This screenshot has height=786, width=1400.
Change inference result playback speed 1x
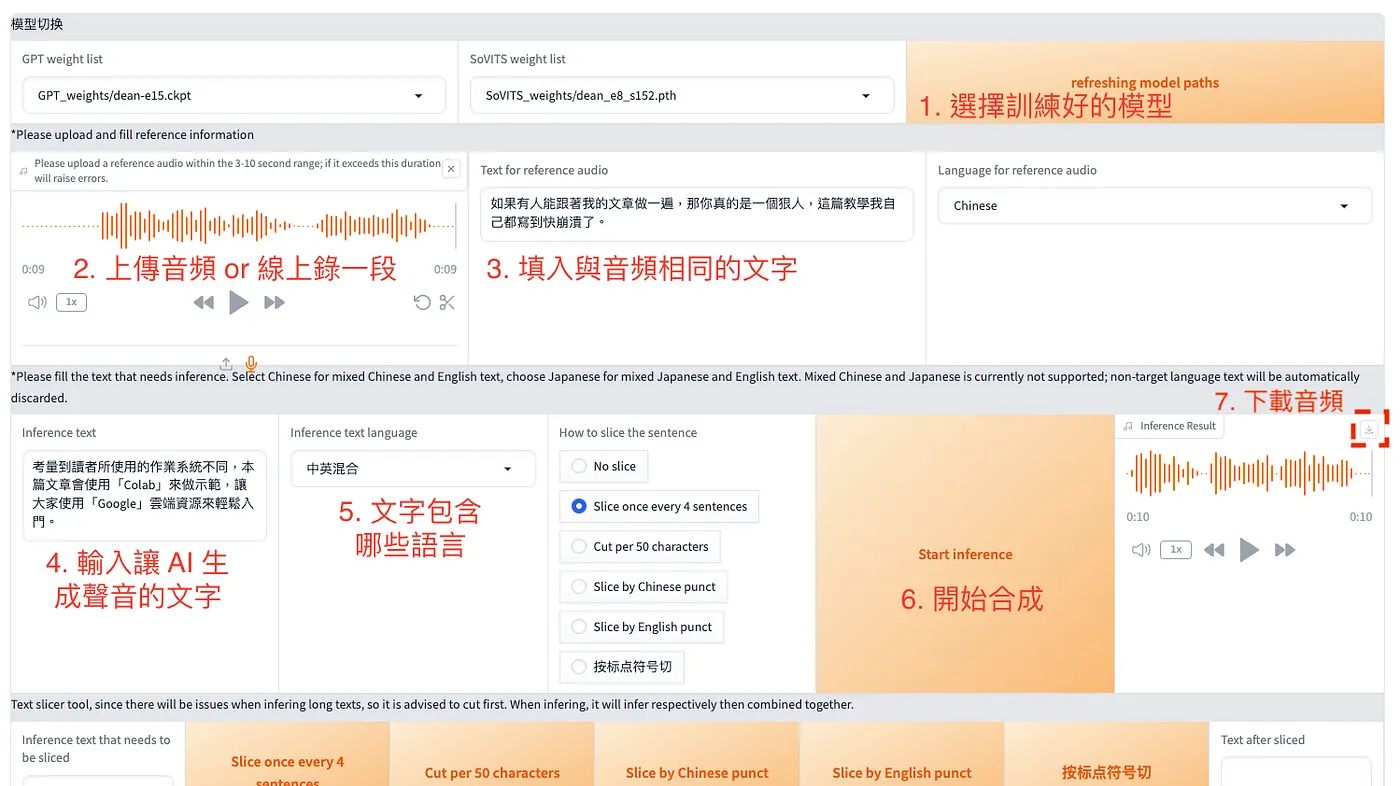tap(1176, 550)
